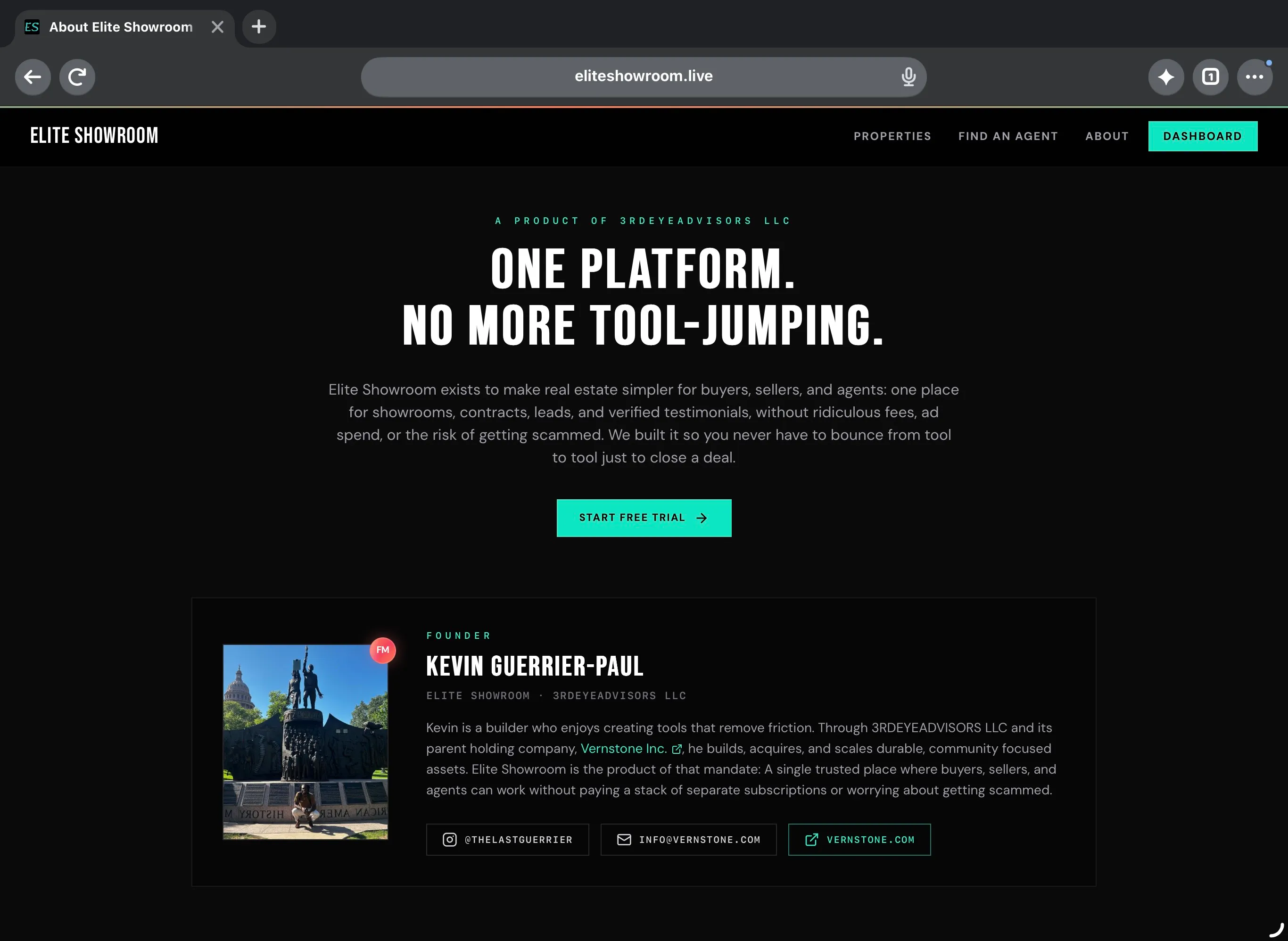Click the ES favicon on the tab
Image resolution: width=1288 pixels, height=941 pixels.
click(x=32, y=27)
